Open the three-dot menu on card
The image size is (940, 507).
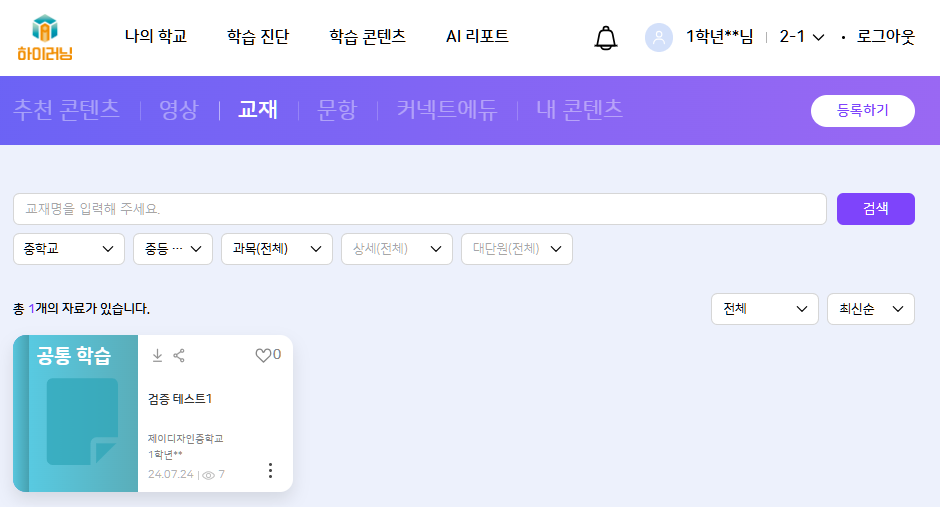[x=270, y=470]
